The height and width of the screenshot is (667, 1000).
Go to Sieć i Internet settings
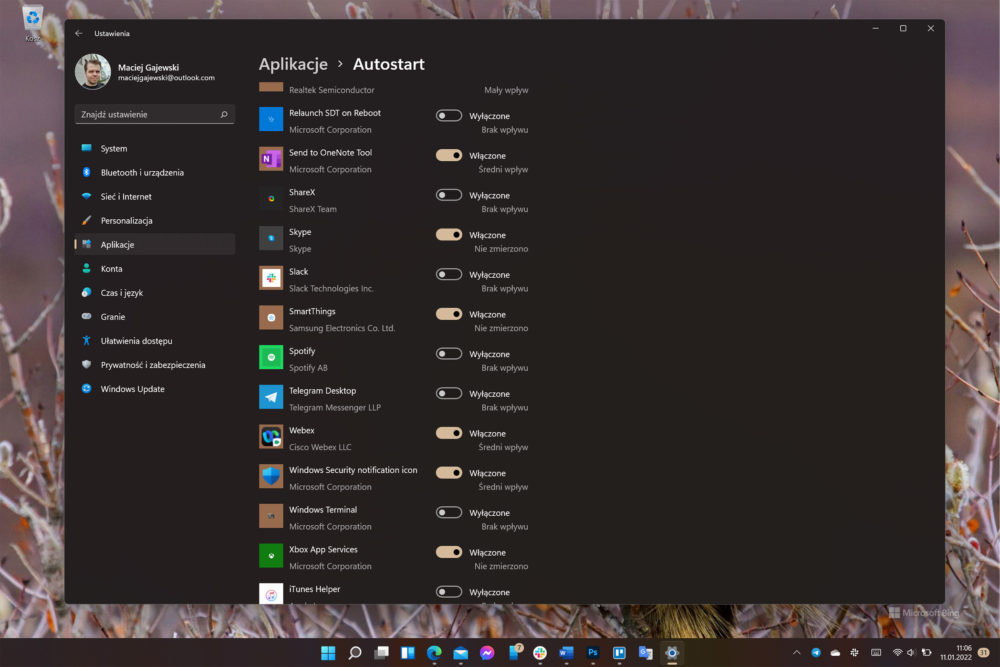(155, 196)
